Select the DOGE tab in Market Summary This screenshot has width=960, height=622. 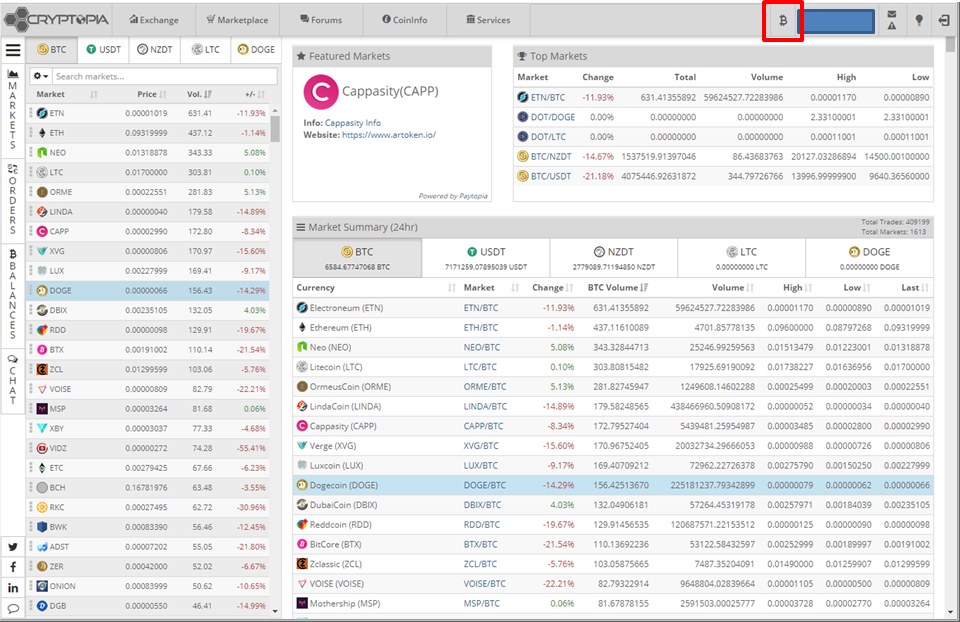click(x=869, y=258)
